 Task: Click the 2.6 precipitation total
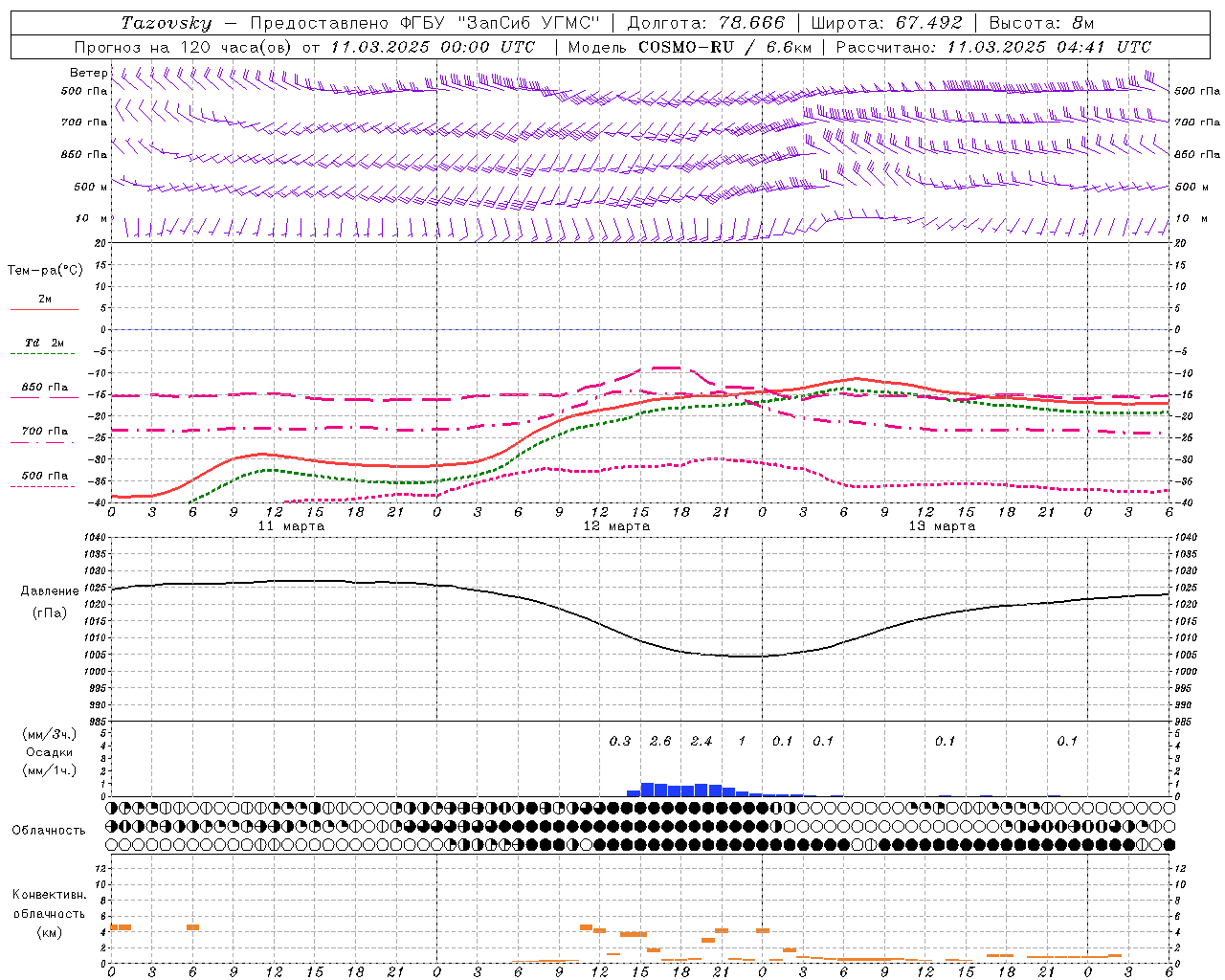tap(660, 741)
